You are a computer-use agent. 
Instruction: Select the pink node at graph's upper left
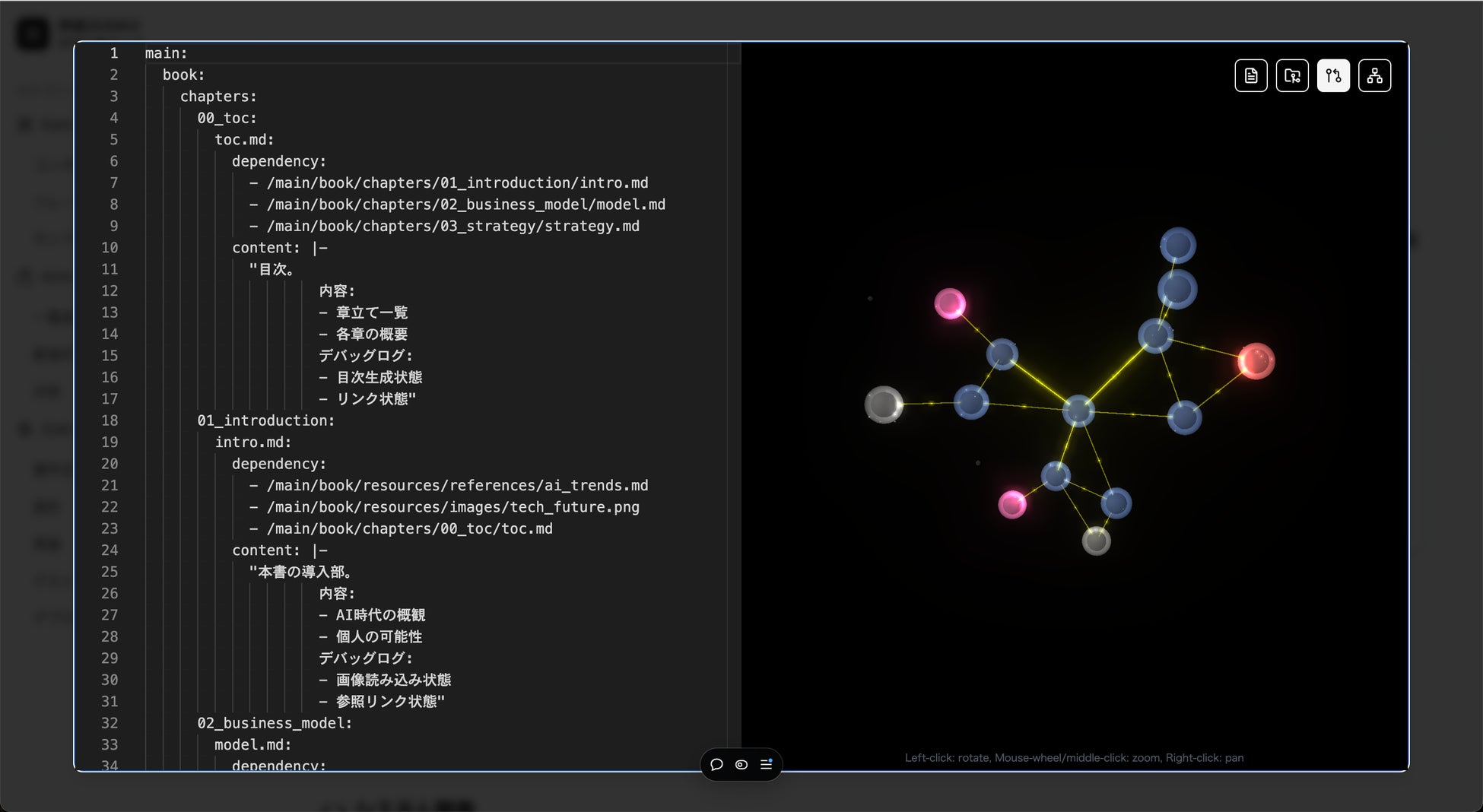pos(950,304)
